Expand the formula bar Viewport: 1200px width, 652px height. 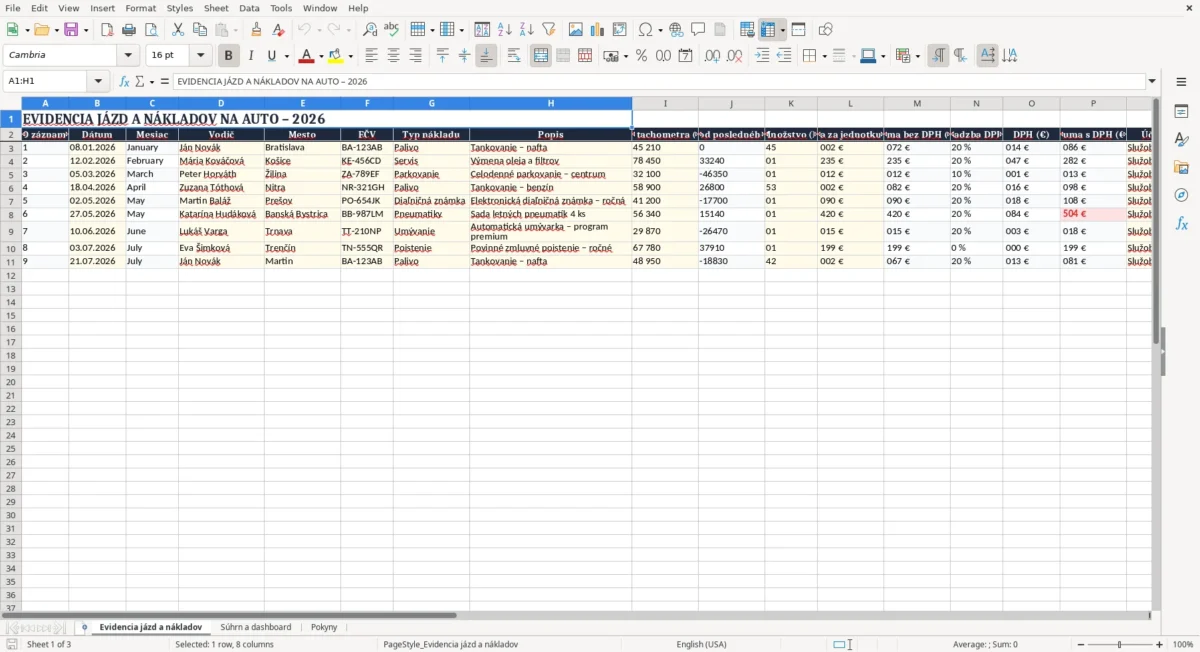[x=1153, y=81]
